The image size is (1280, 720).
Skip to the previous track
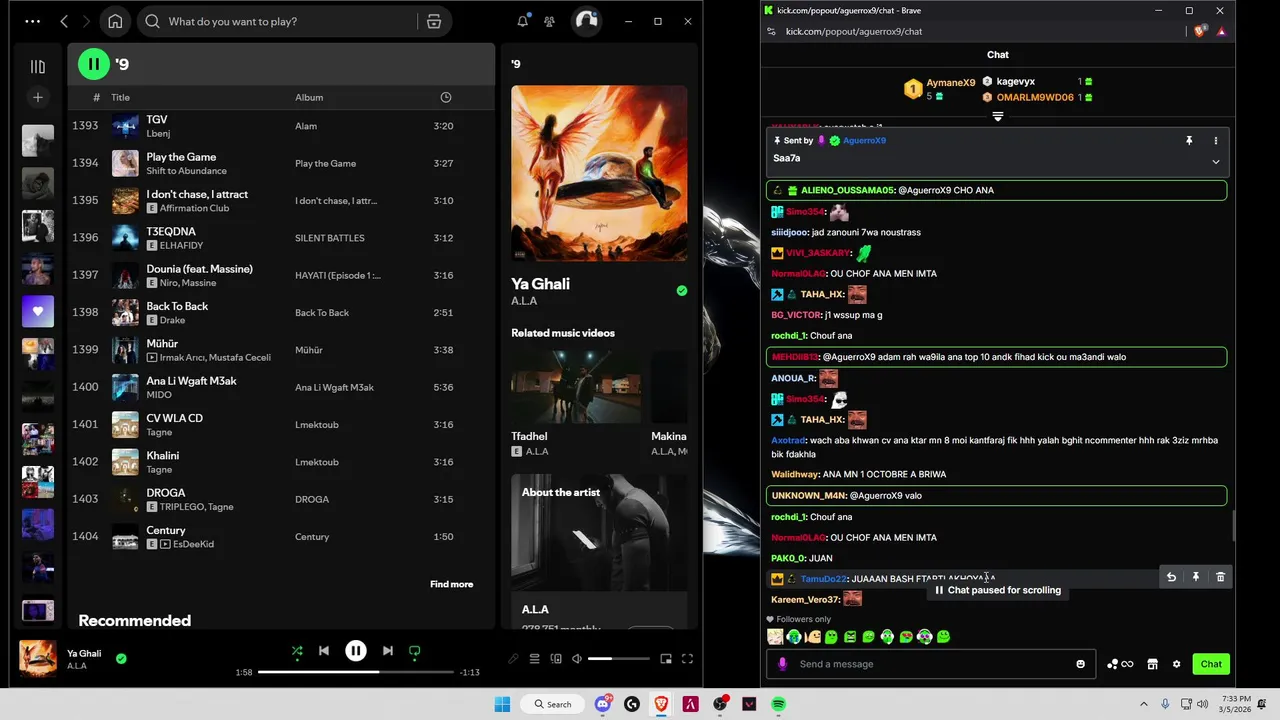tap(324, 651)
